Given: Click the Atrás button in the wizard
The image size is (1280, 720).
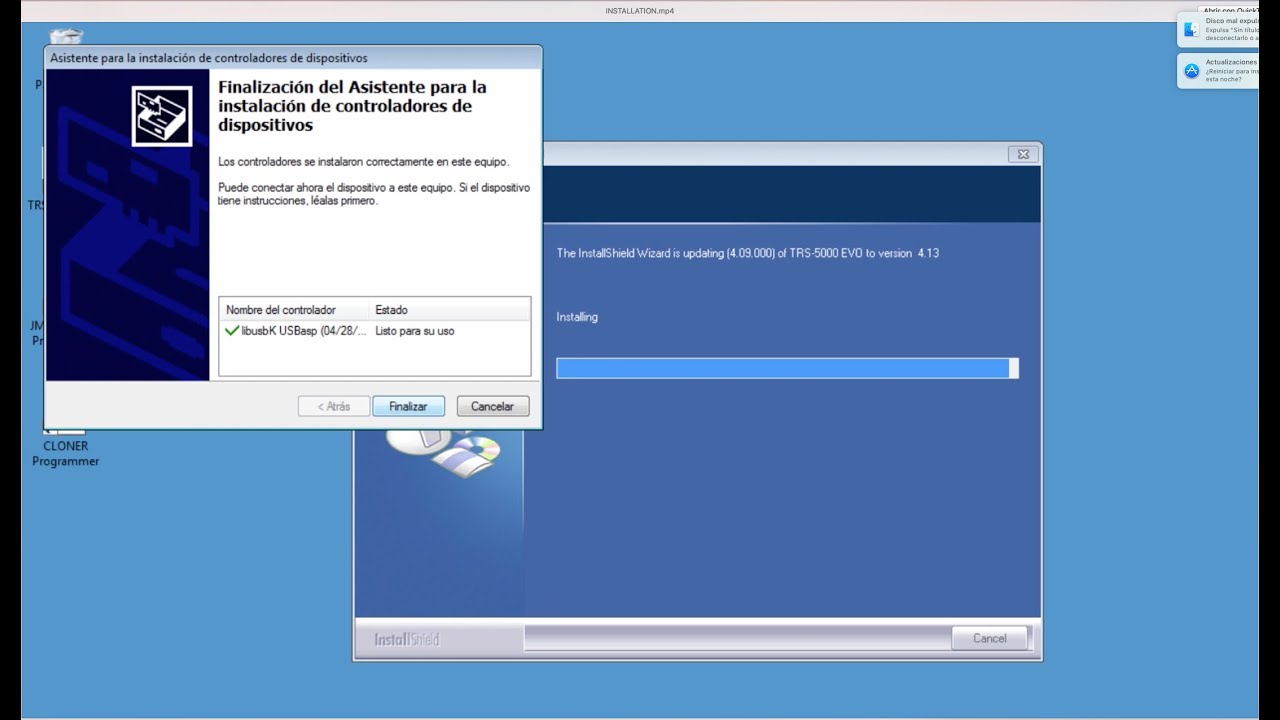Looking at the screenshot, I should pos(334,406).
